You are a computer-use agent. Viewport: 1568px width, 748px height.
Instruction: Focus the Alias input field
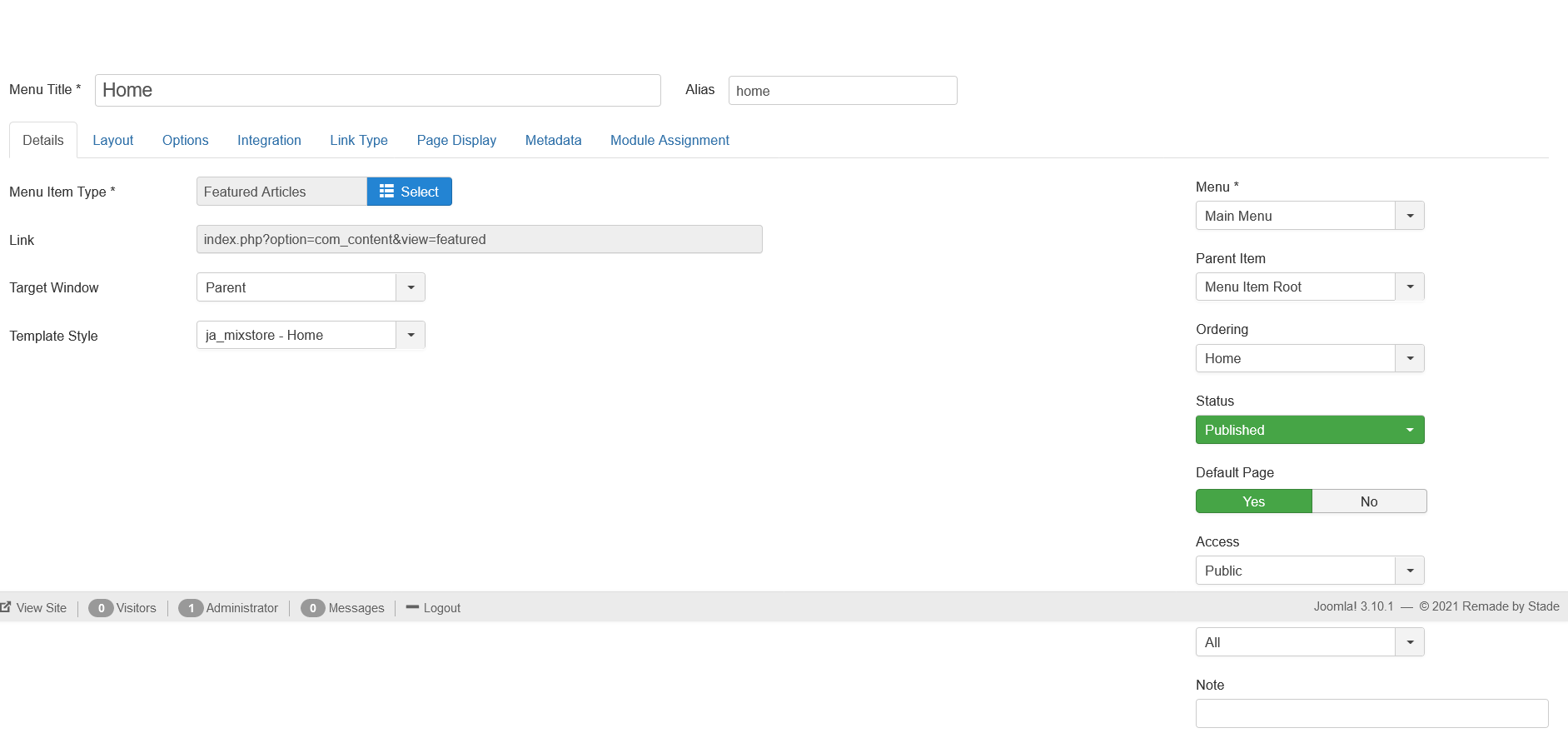842,91
